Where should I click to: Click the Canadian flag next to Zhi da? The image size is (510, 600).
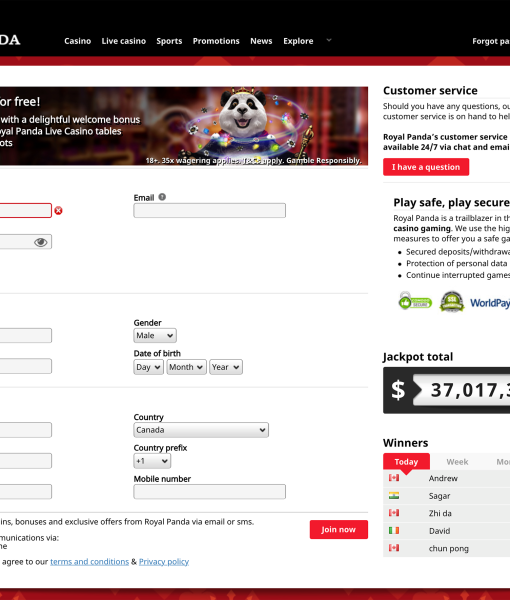394,513
